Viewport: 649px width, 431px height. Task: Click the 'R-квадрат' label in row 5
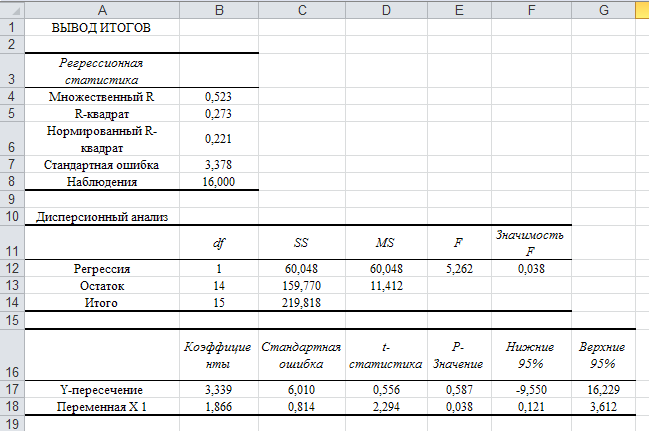102,113
